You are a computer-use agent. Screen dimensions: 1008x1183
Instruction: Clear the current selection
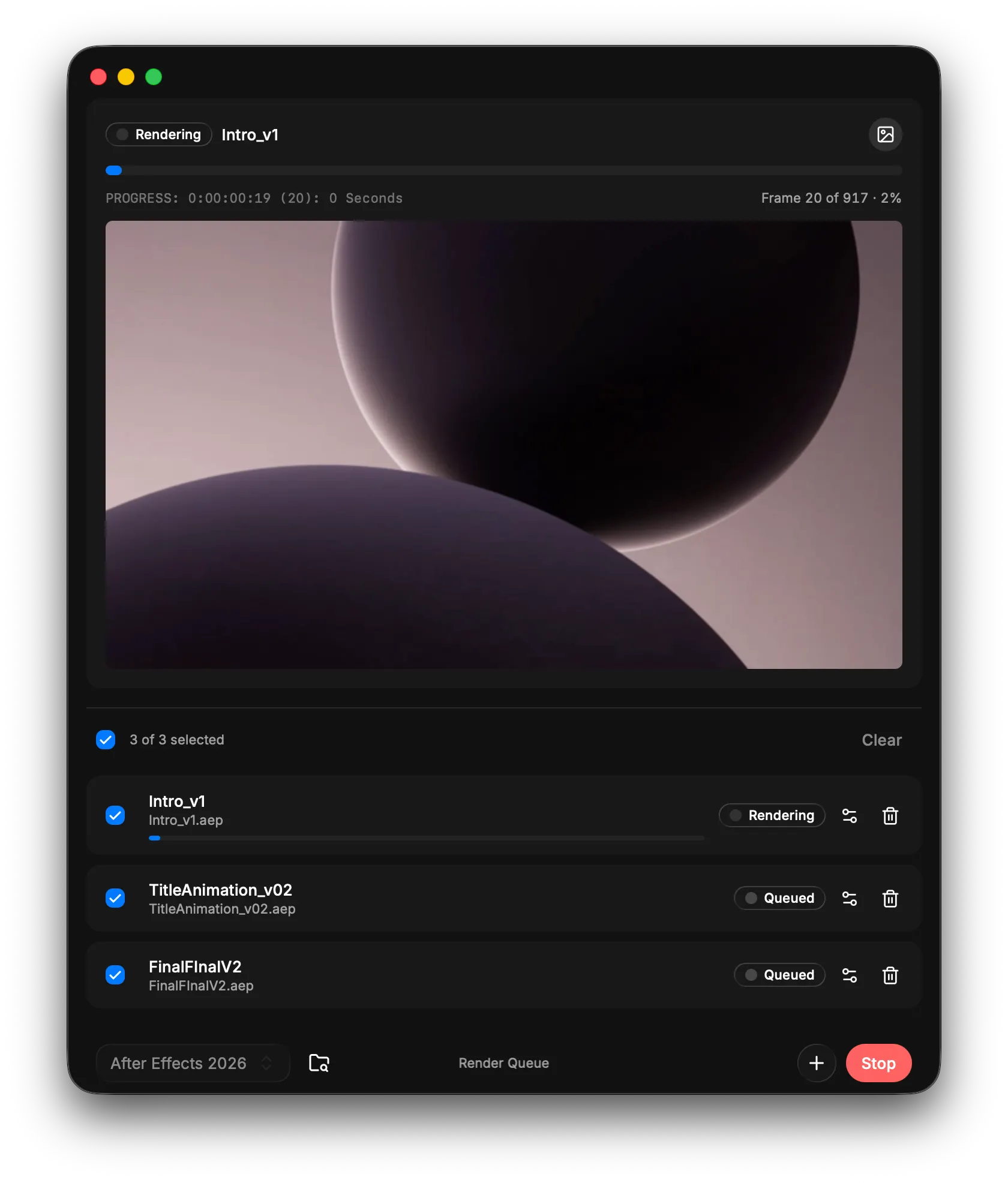tap(881, 740)
